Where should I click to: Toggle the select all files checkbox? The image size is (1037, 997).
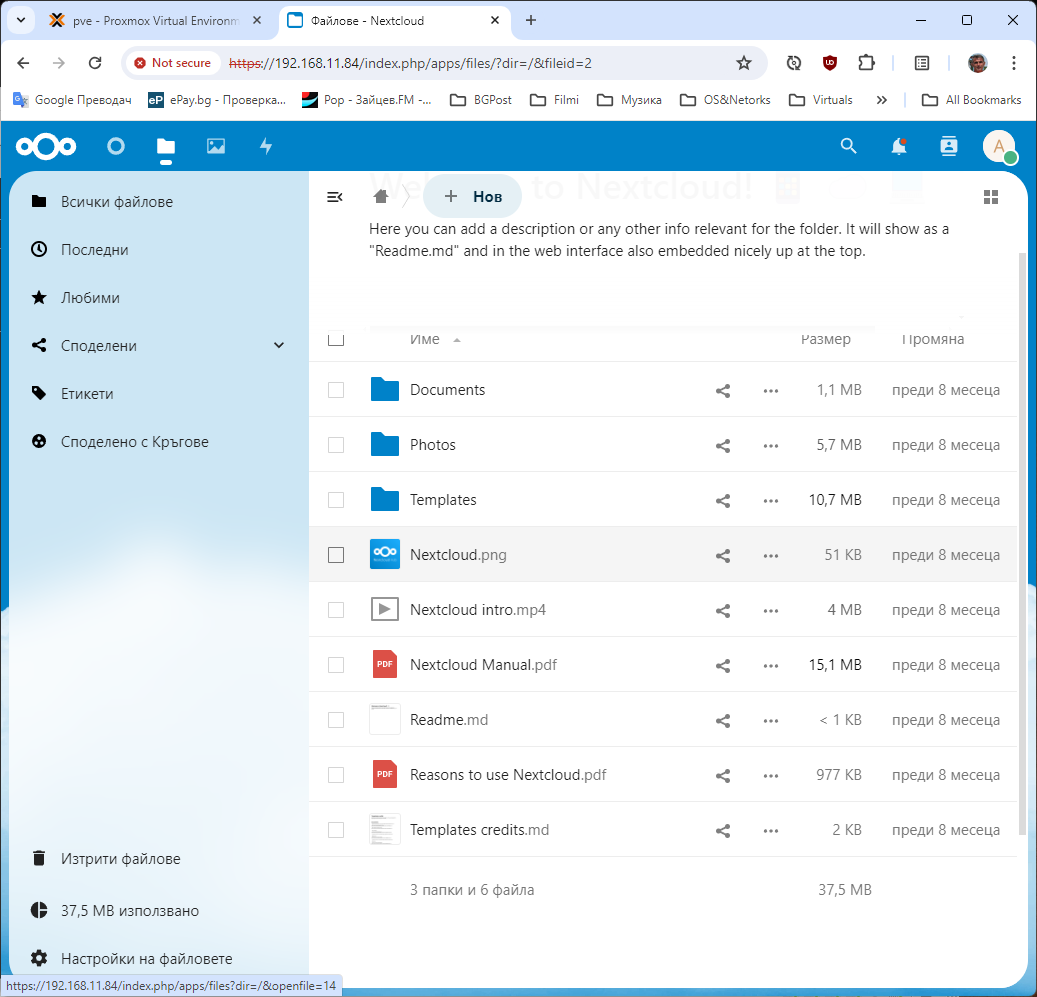(336, 339)
